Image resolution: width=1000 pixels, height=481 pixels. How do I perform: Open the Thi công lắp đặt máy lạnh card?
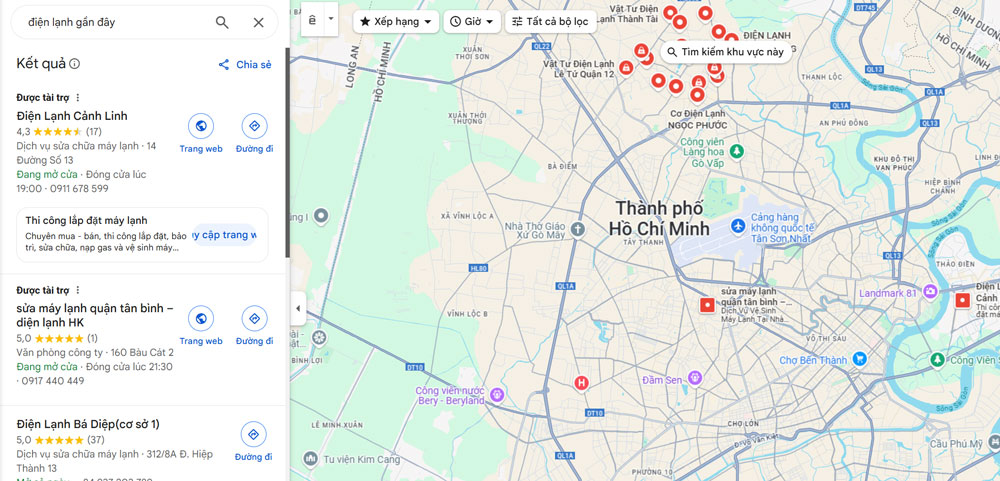[142, 235]
